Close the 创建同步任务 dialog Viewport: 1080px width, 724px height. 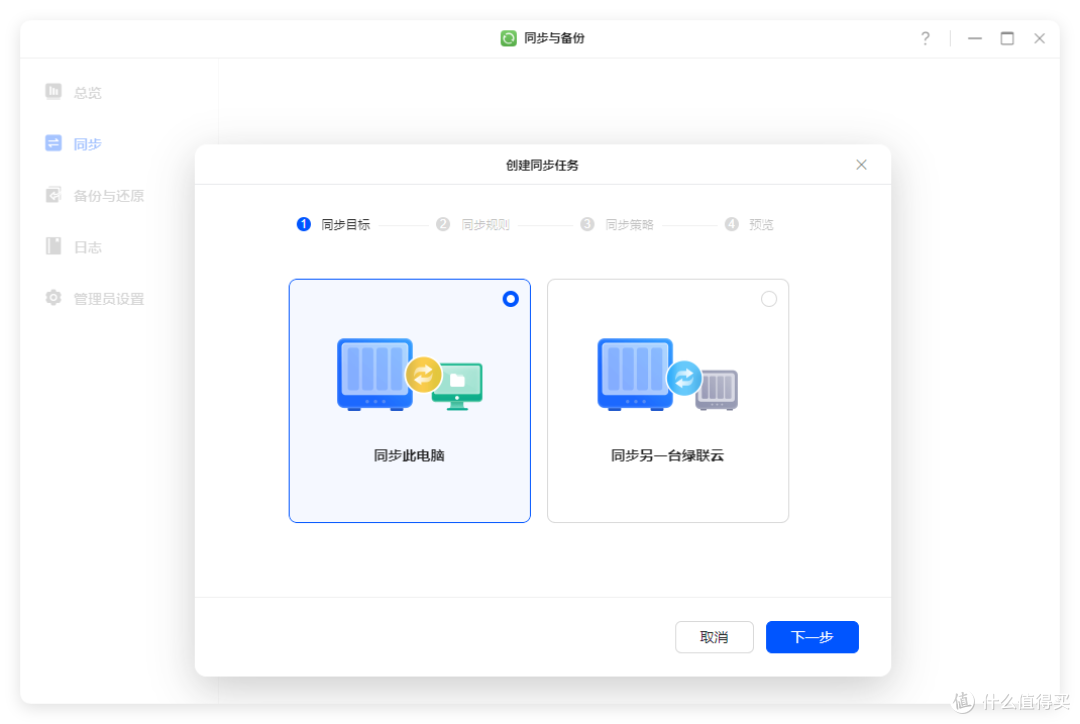pyautogui.click(x=861, y=165)
